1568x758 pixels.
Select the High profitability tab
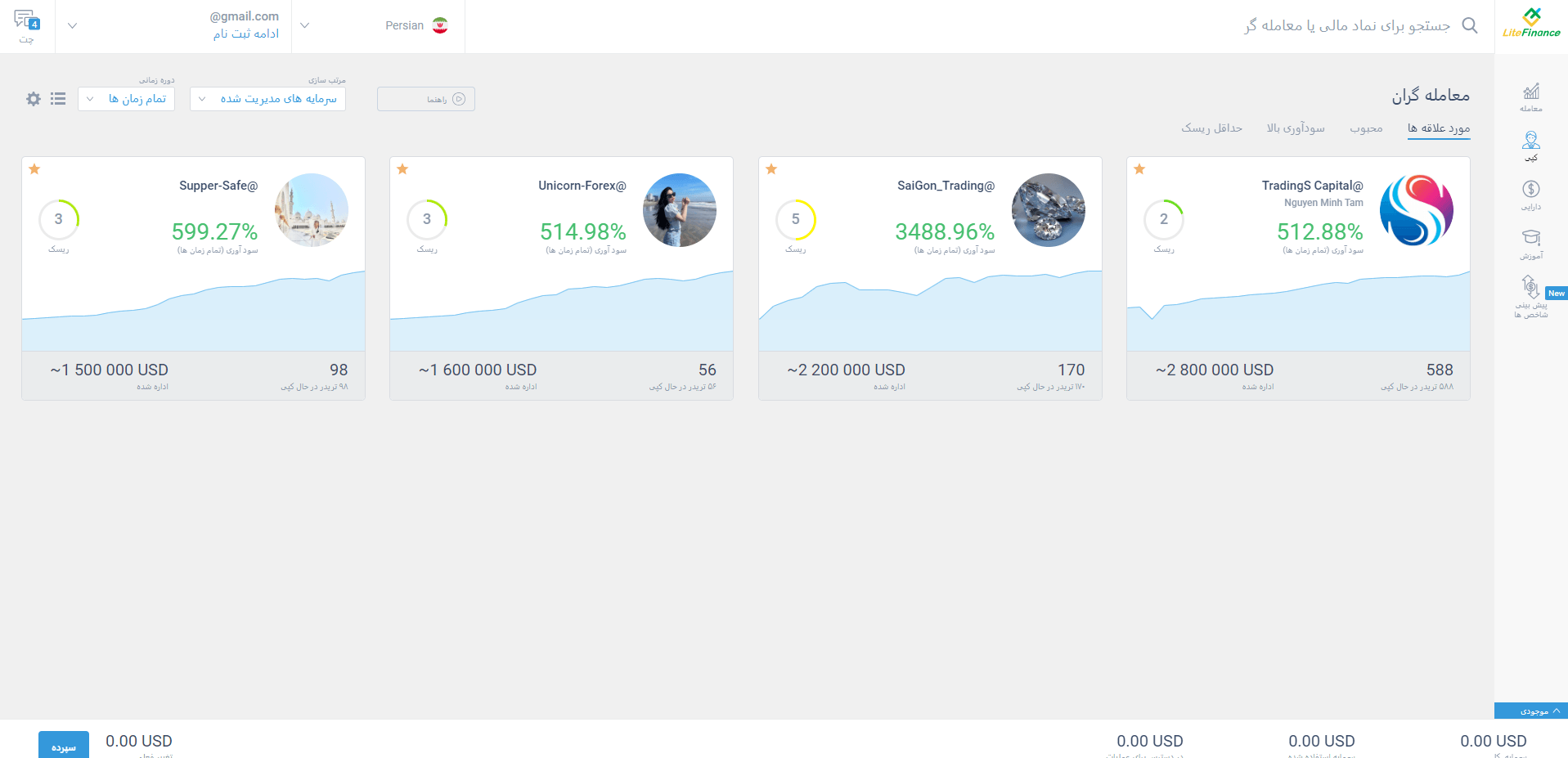pos(1296,128)
